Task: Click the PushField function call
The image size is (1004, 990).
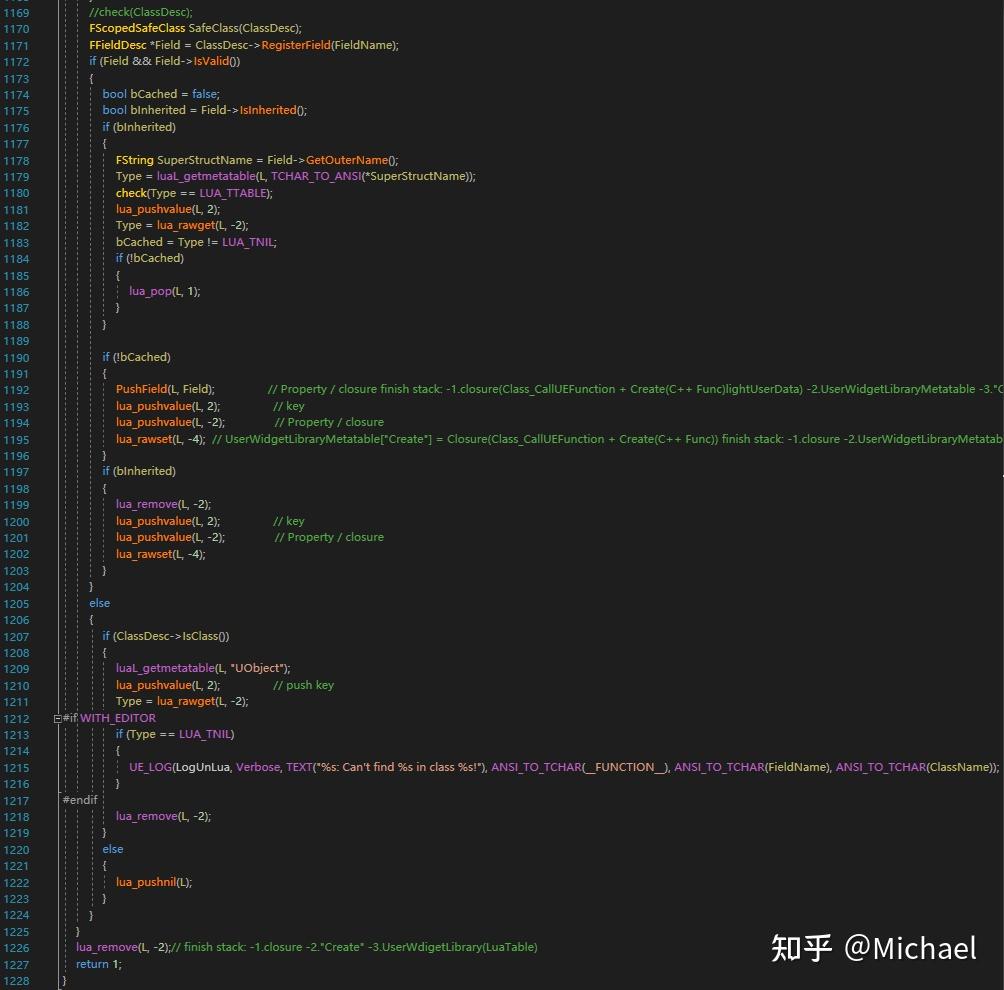Action: [x=142, y=389]
